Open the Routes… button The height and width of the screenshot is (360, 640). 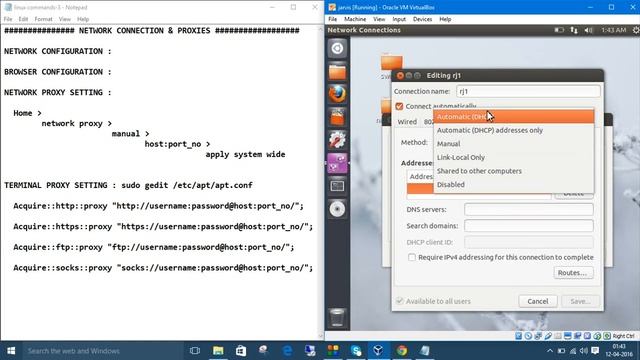(x=573, y=273)
